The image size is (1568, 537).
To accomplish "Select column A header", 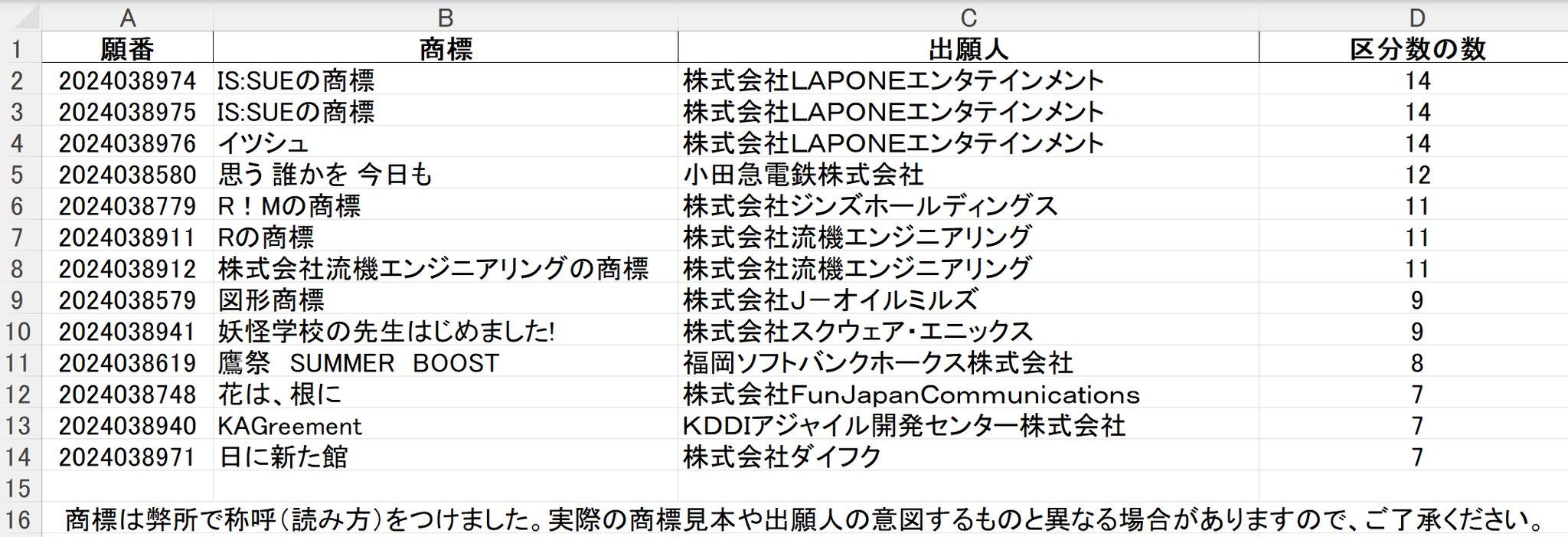I will click(128, 17).
